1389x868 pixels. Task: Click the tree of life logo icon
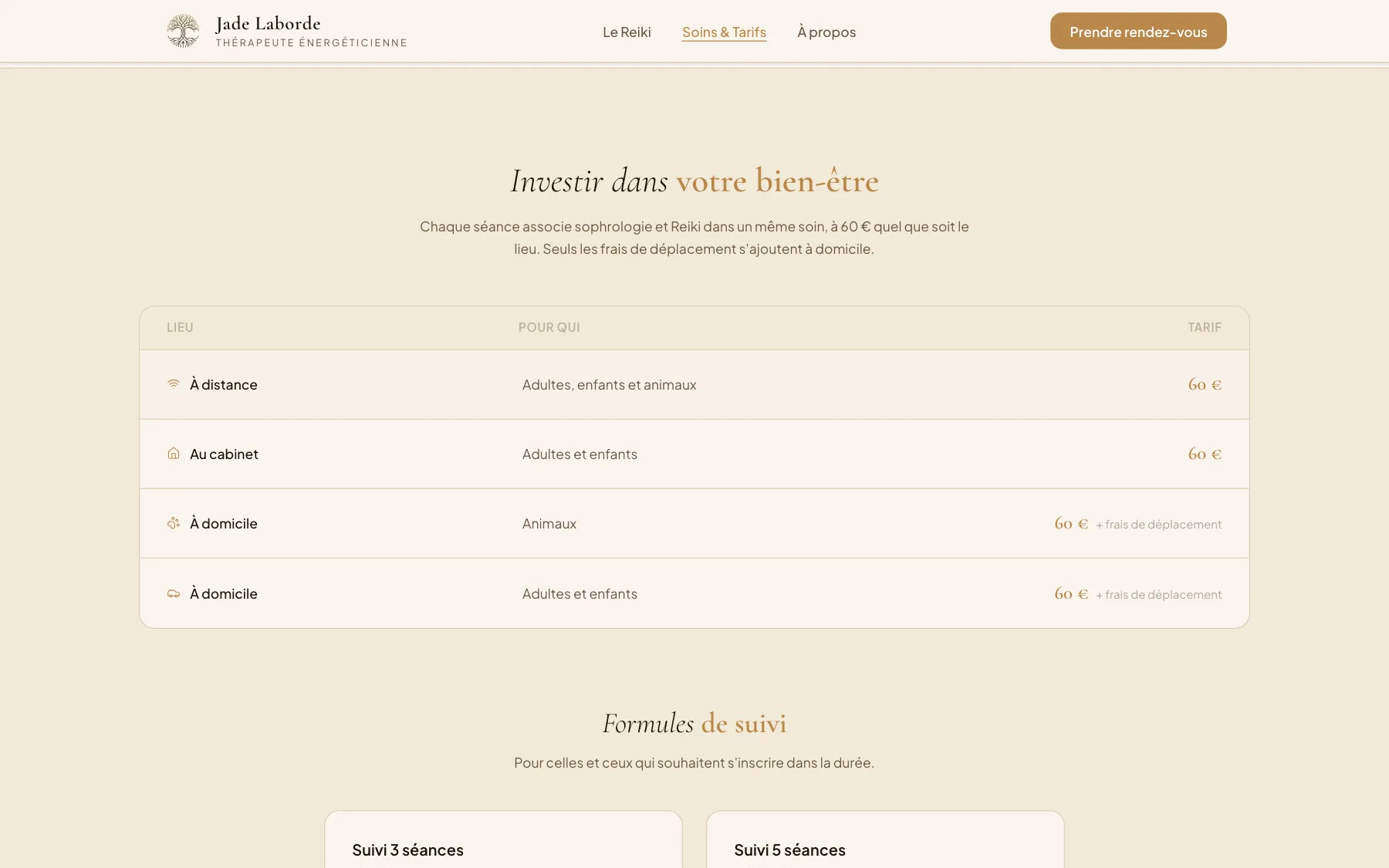pos(183,31)
